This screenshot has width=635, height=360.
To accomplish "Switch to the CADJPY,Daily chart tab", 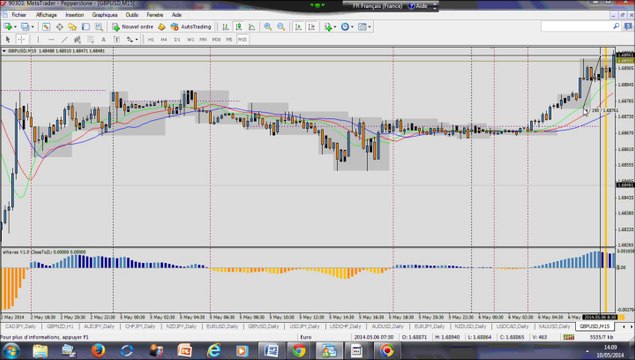I will pos(20,326).
